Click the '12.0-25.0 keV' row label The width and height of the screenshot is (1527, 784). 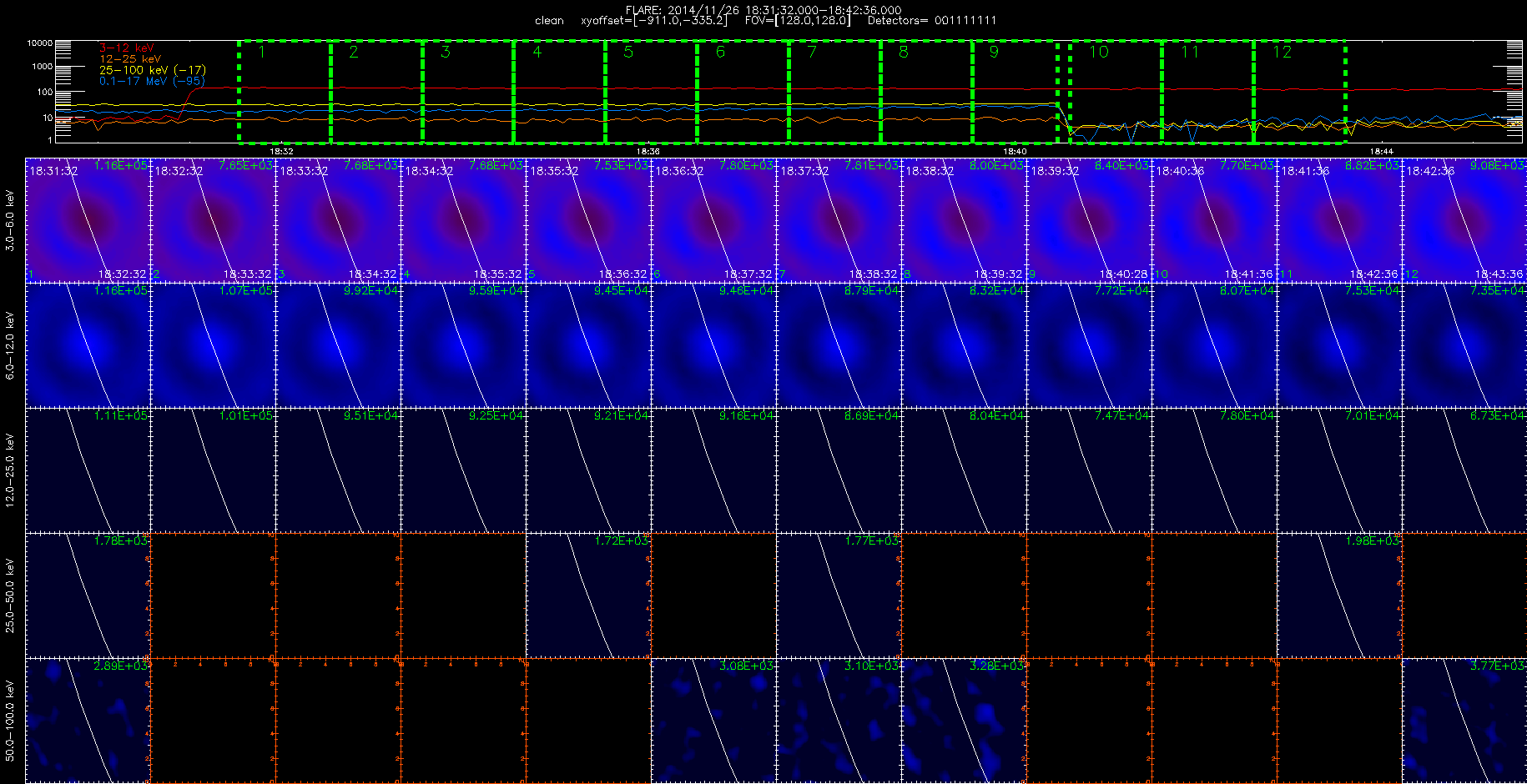click(10, 470)
